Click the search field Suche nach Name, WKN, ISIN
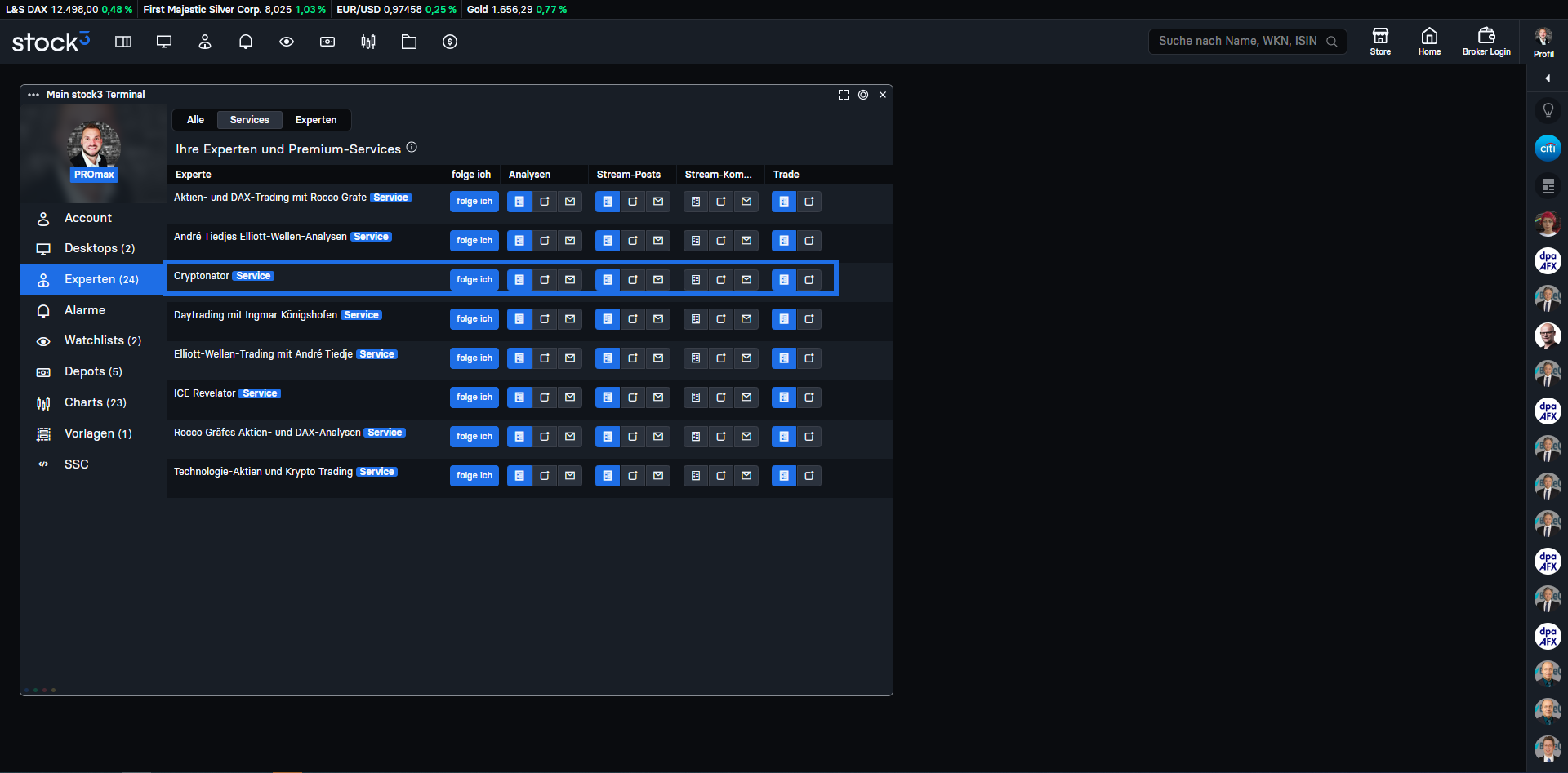The width and height of the screenshot is (1568, 773). [1247, 41]
